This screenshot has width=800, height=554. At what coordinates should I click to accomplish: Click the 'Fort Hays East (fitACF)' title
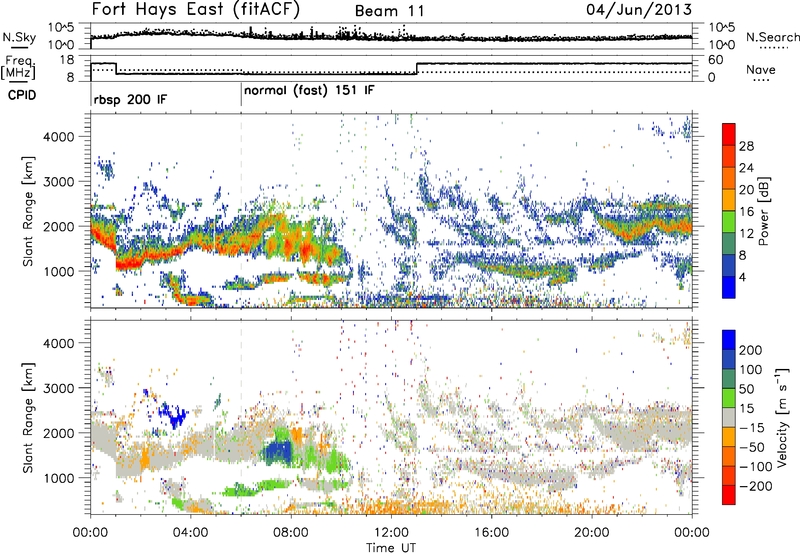[195, 10]
